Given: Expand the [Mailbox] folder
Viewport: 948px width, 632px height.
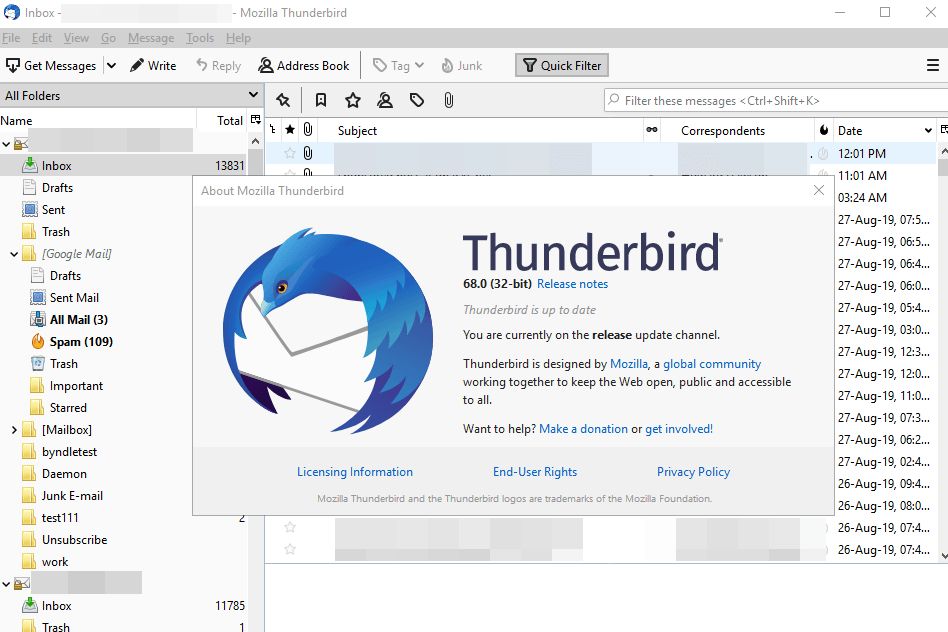Looking at the screenshot, I should coord(14,430).
